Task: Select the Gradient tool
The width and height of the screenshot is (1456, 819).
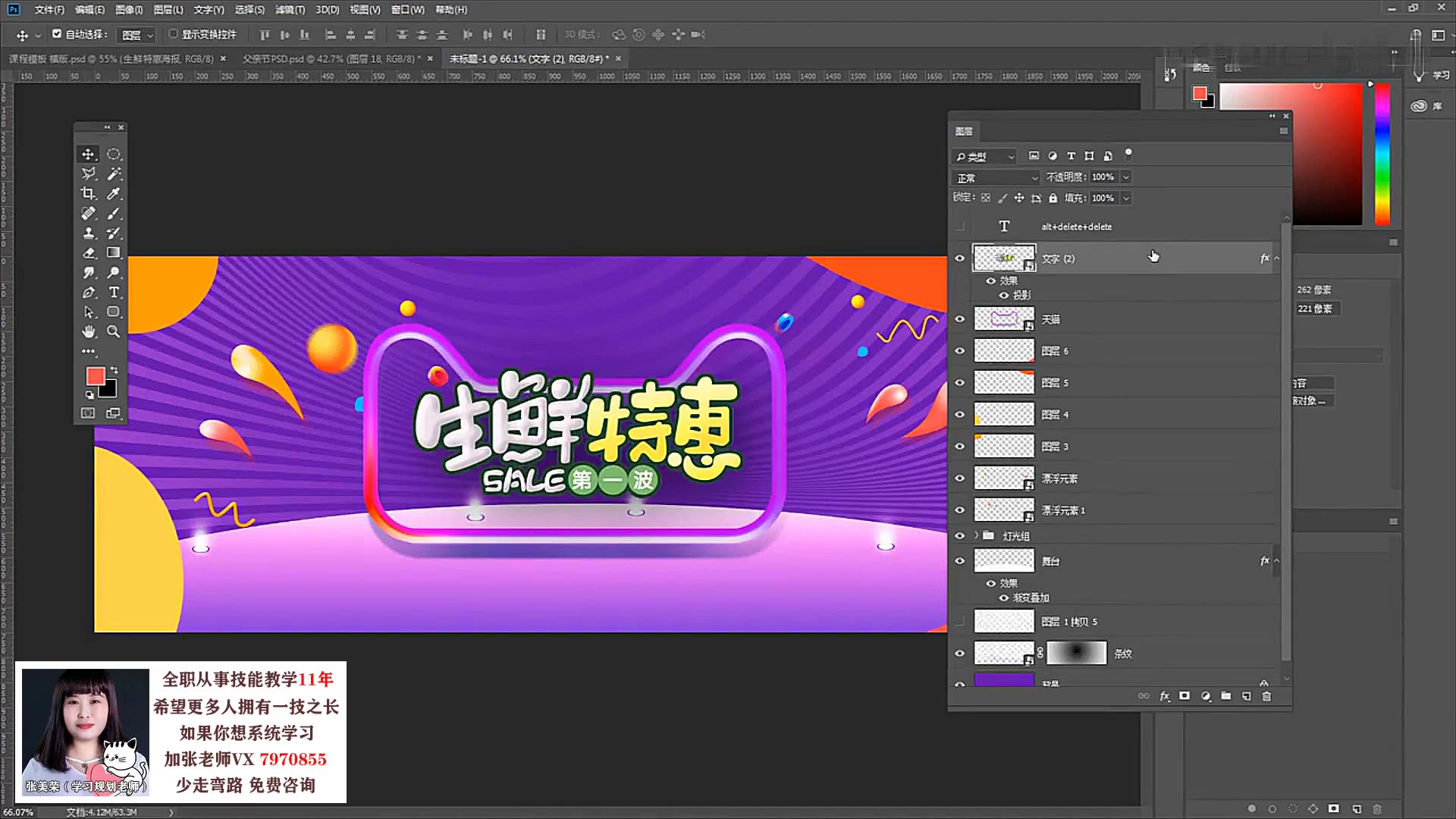Action: click(x=114, y=253)
